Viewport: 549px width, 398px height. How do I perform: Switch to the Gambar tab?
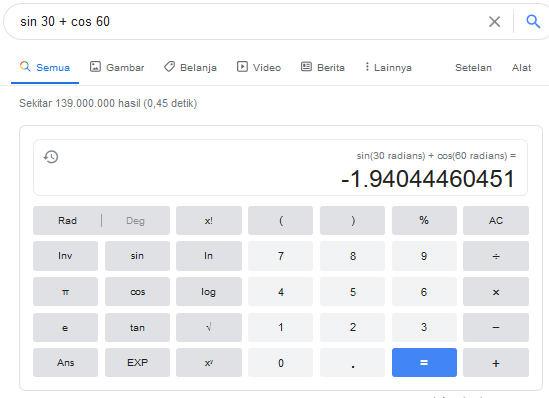pyautogui.click(x=117, y=67)
